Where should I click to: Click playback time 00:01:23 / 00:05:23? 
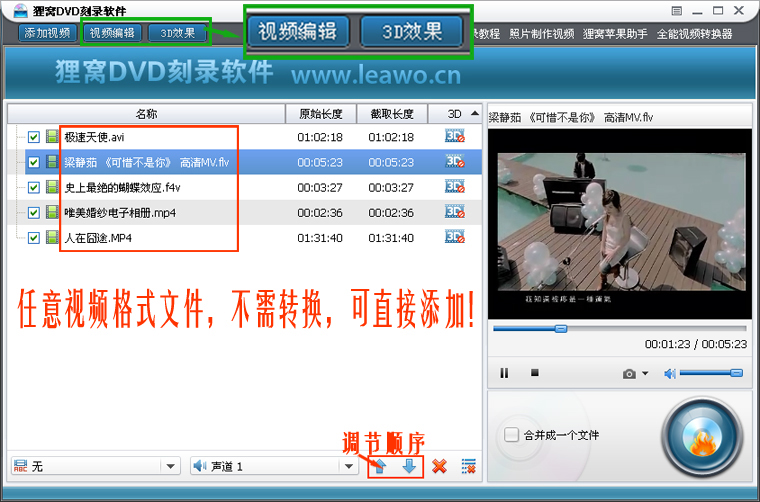point(696,344)
